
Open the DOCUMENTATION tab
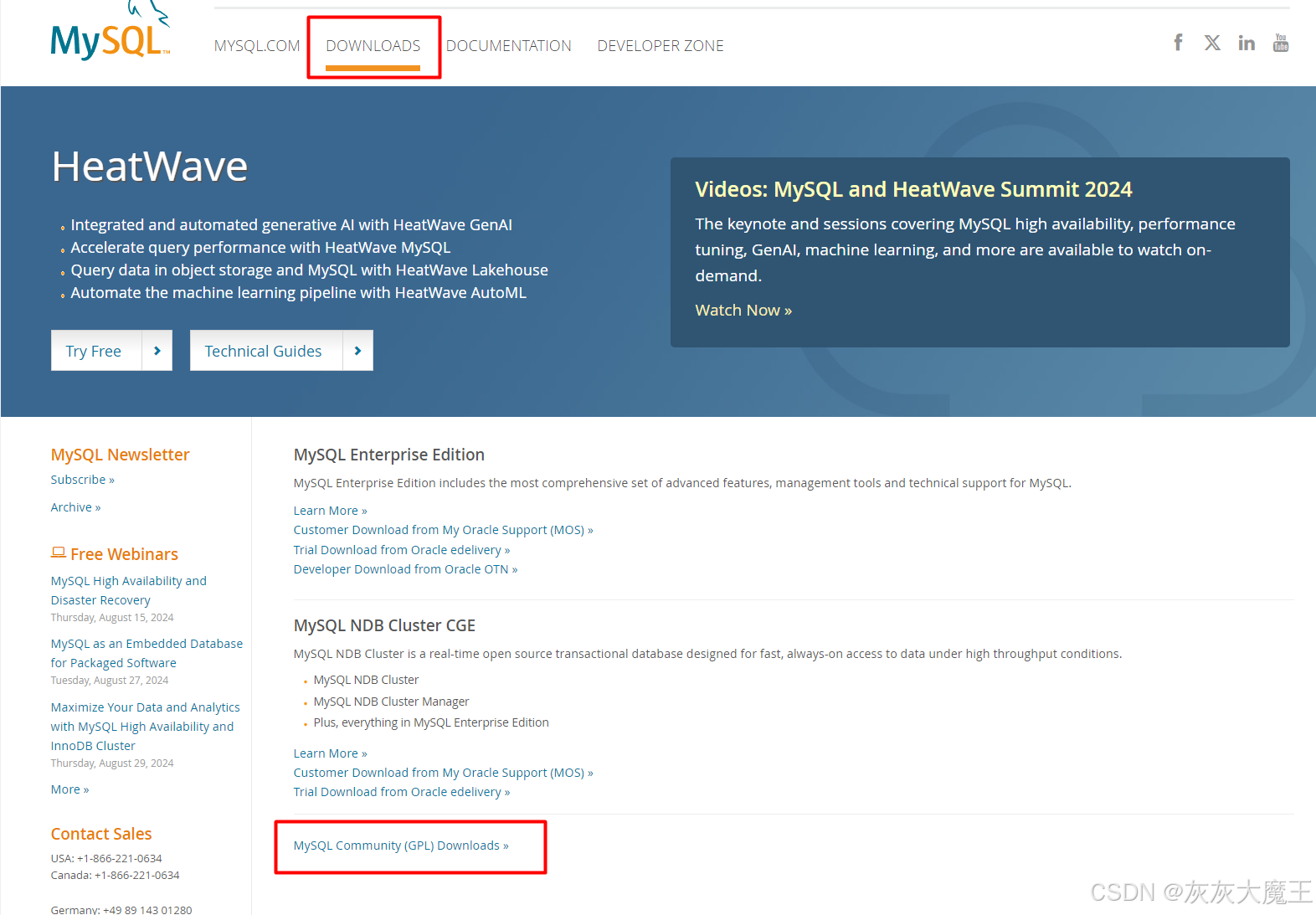coord(509,46)
